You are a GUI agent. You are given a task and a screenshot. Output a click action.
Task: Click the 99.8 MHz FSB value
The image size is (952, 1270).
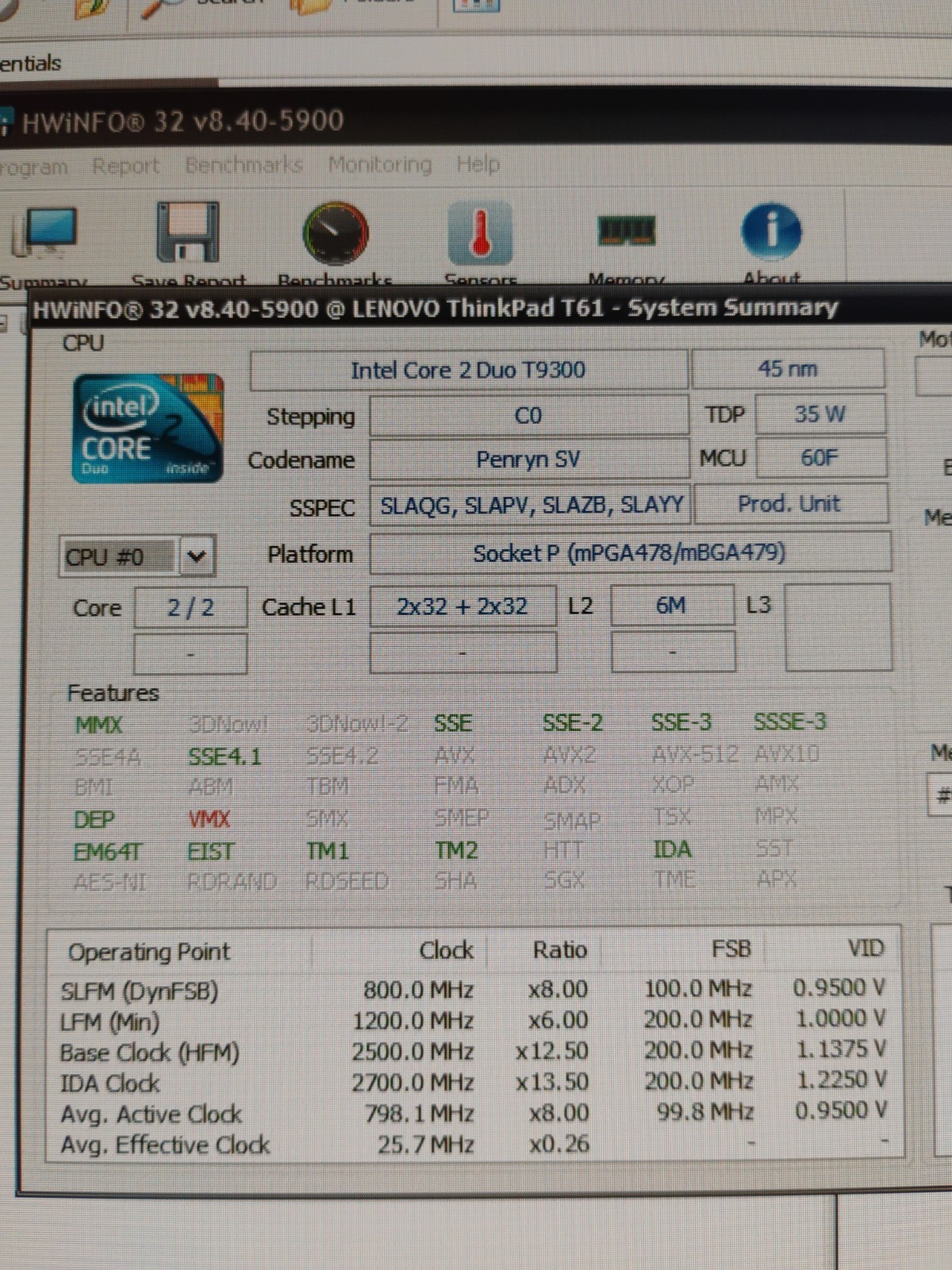point(705,1112)
